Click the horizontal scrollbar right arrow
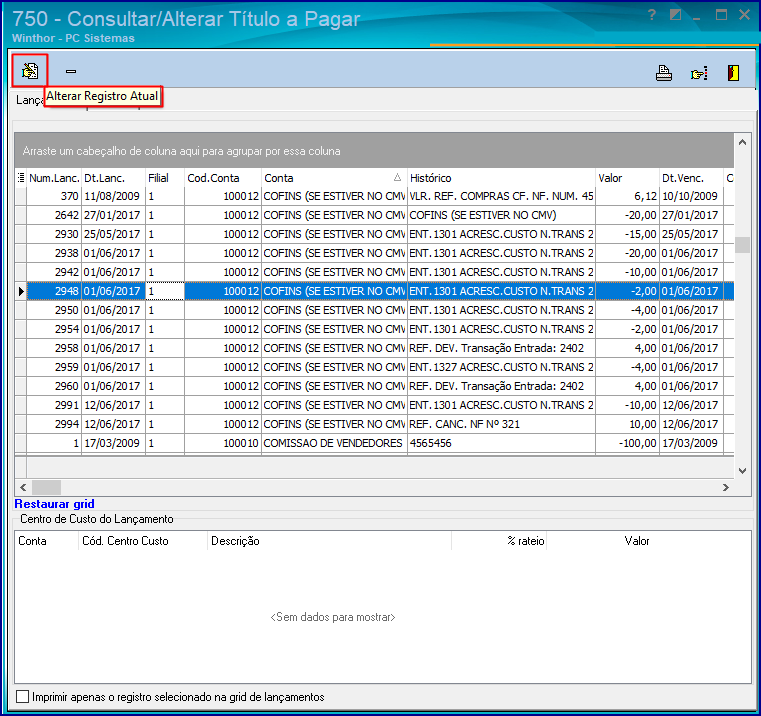Image resolution: width=761 pixels, height=716 pixels. pyautogui.click(x=726, y=487)
